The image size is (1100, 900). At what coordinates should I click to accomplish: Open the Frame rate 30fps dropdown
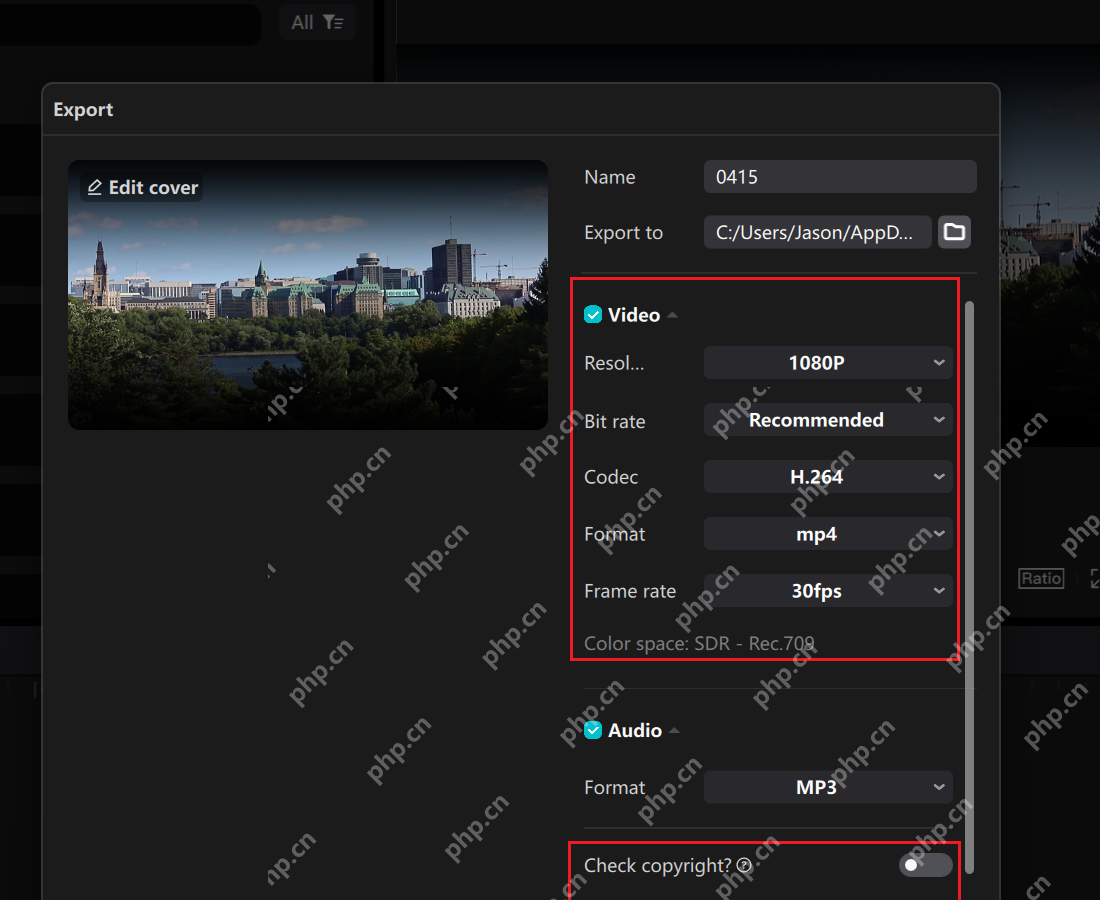[x=828, y=591]
